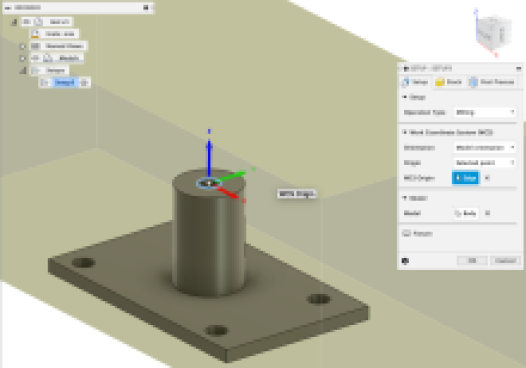Select the Setup1 item in browser tree
The image size is (526, 368).
point(65,83)
